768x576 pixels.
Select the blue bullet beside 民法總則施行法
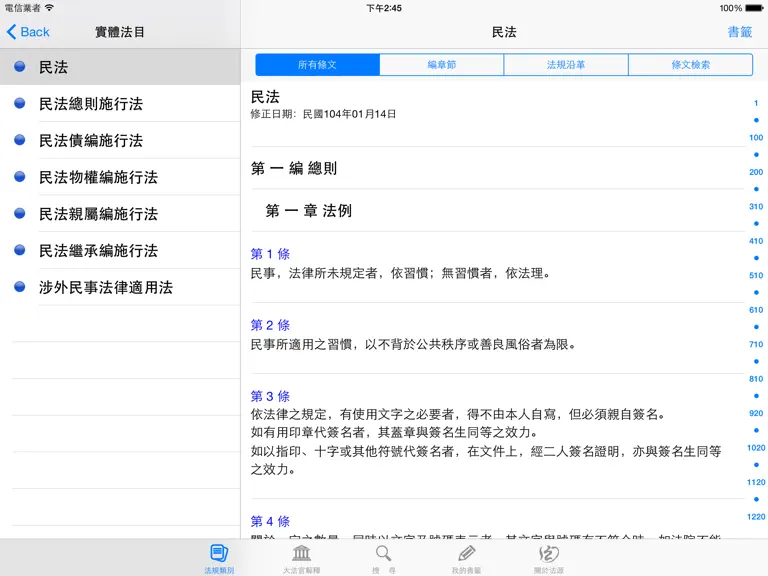(20, 103)
